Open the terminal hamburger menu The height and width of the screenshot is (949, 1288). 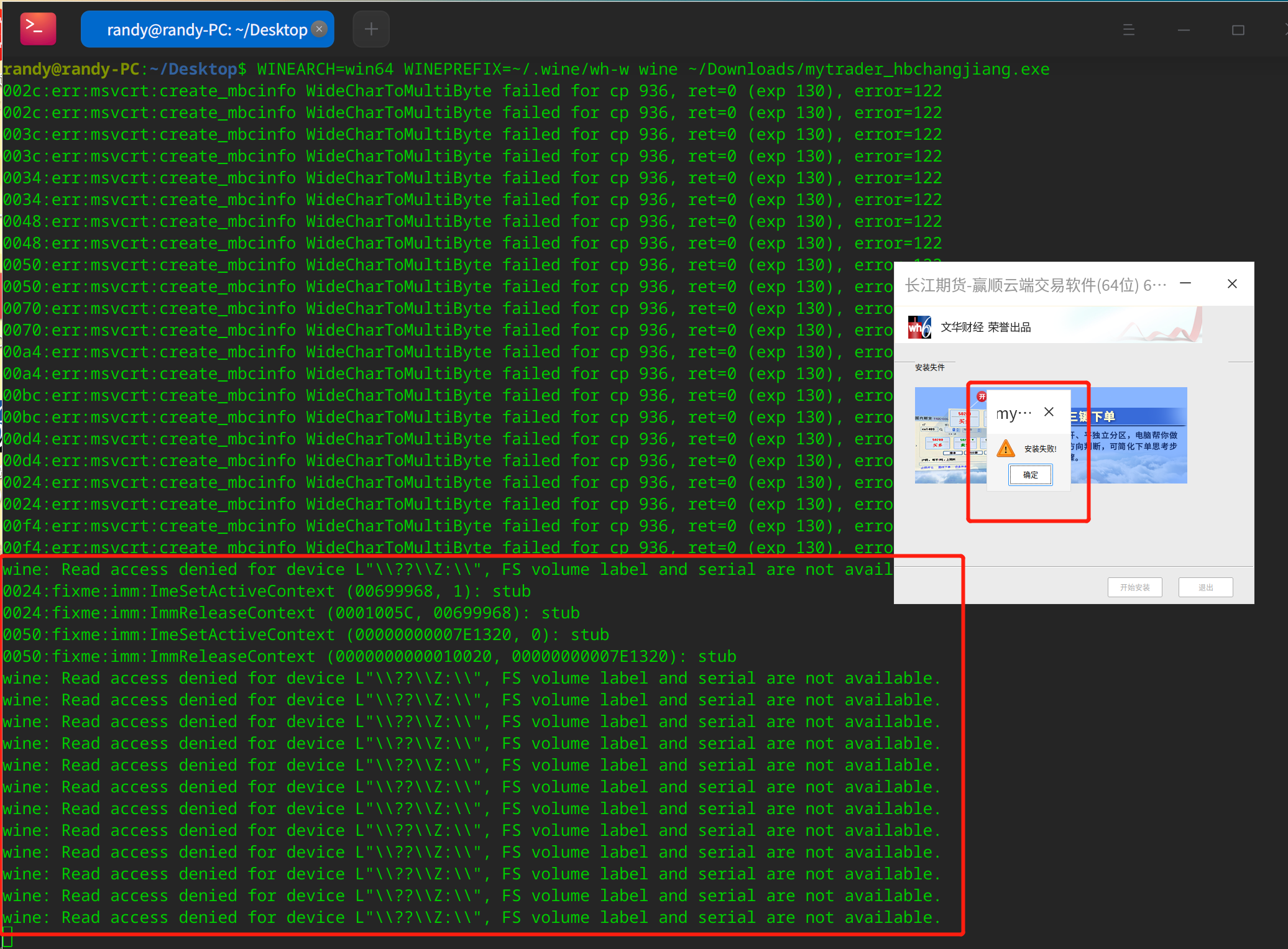[x=1129, y=30]
